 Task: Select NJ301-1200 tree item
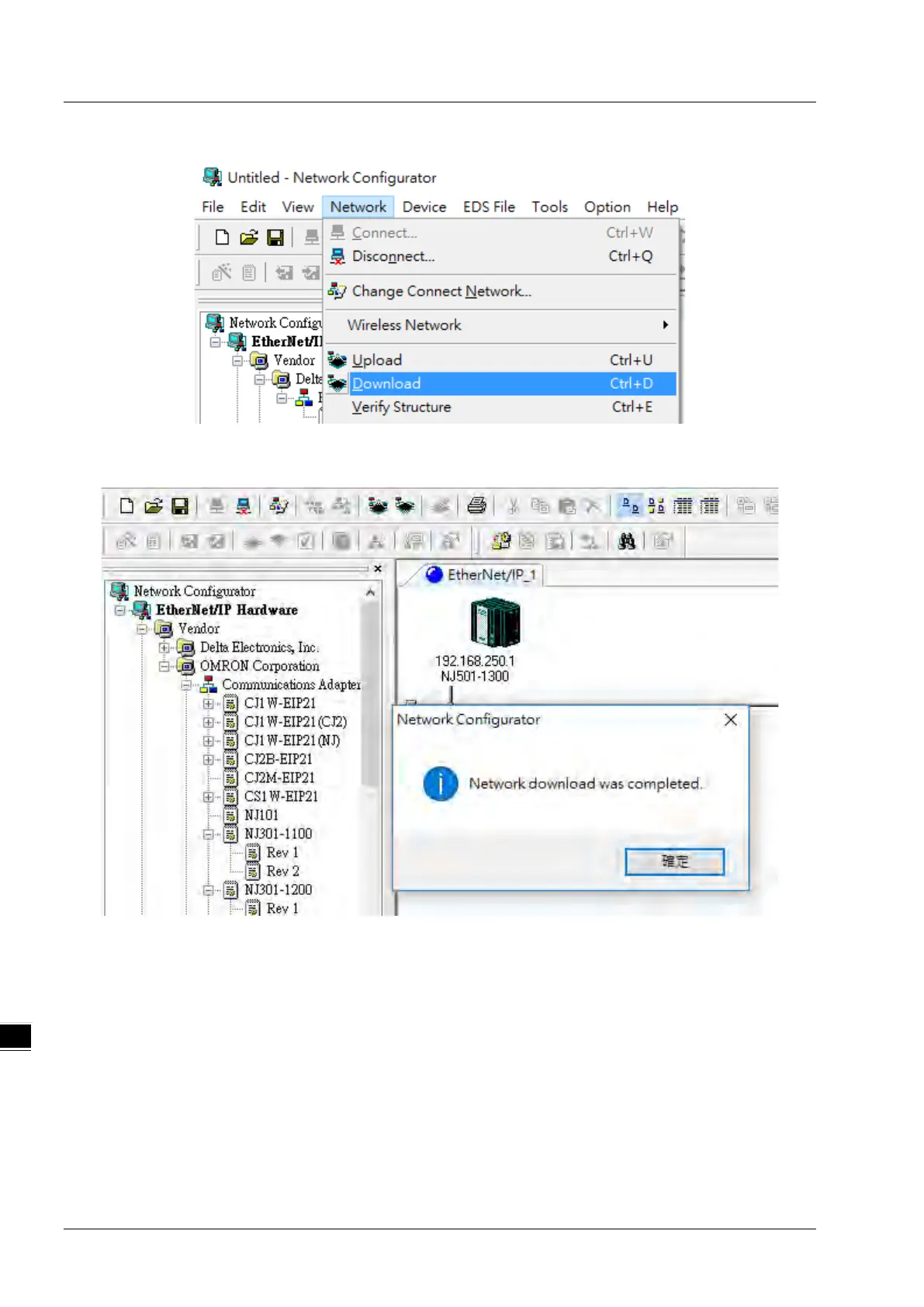pos(278,889)
